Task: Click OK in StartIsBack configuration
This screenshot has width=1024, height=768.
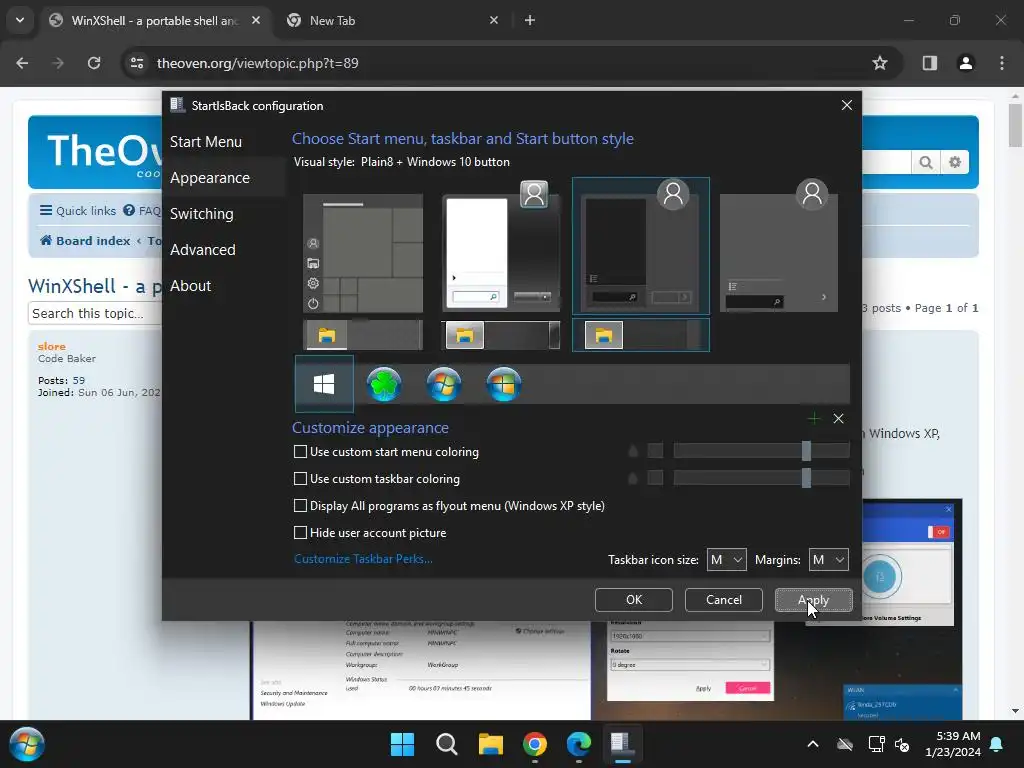Action: point(633,600)
